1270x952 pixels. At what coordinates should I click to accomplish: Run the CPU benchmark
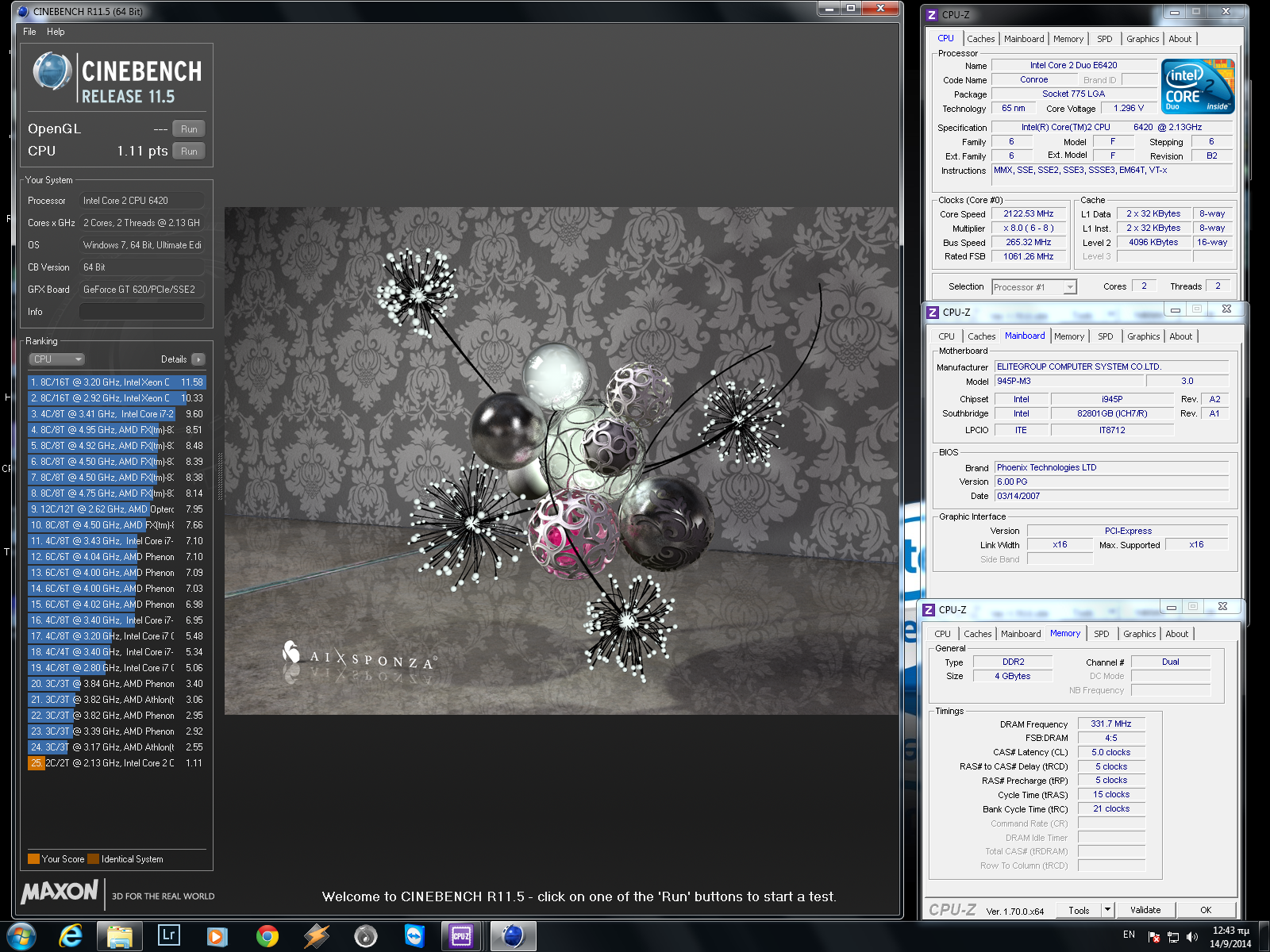(189, 152)
